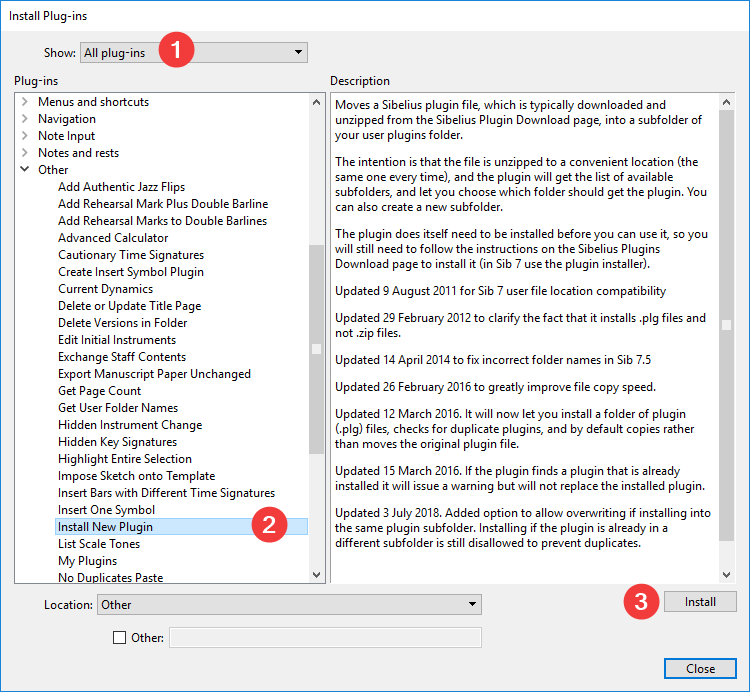
Task: Close the Install Plug-ins dialog
Action: click(x=700, y=669)
